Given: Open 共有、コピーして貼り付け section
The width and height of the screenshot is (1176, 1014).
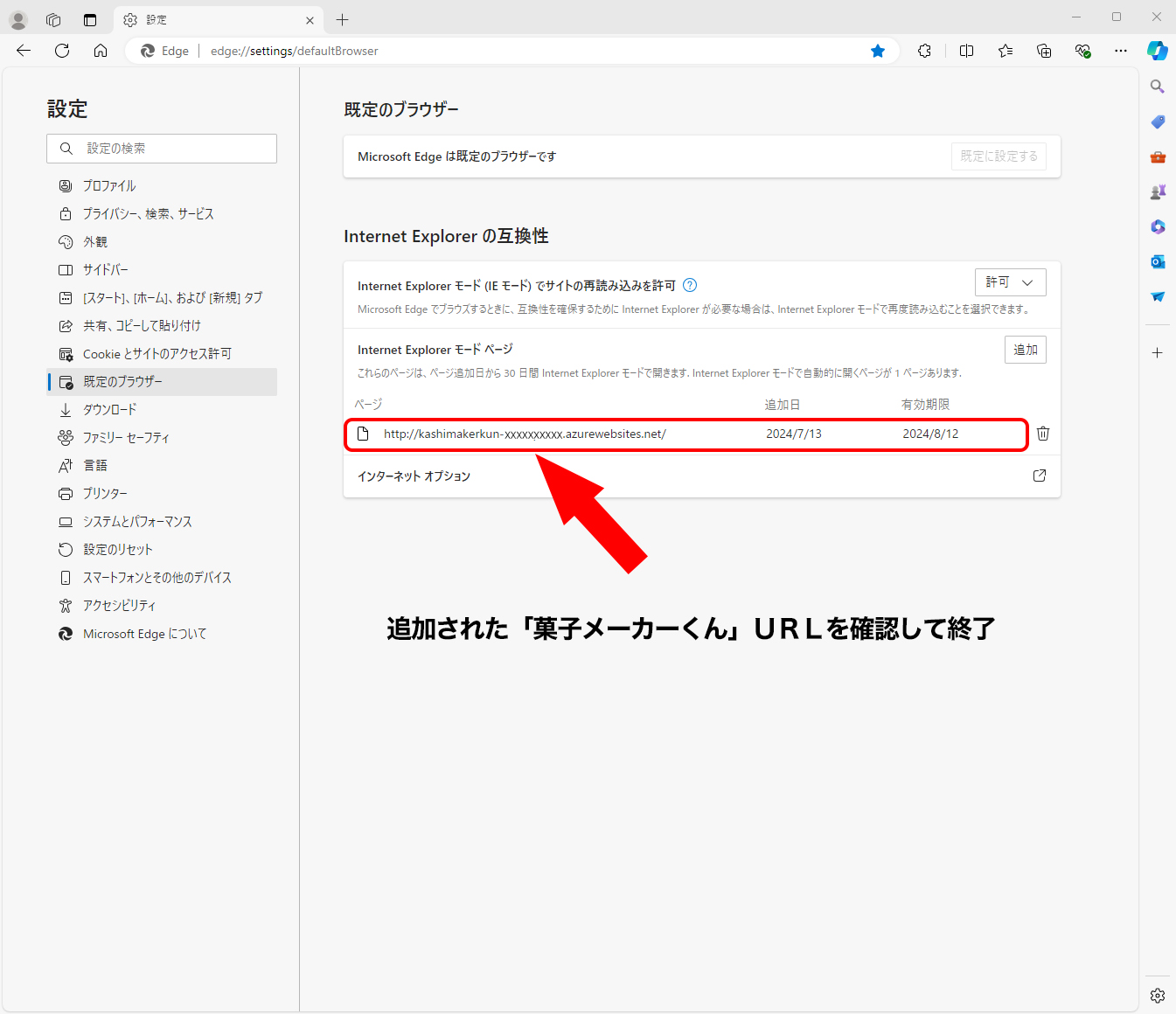Looking at the screenshot, I should tap(162, 325).
